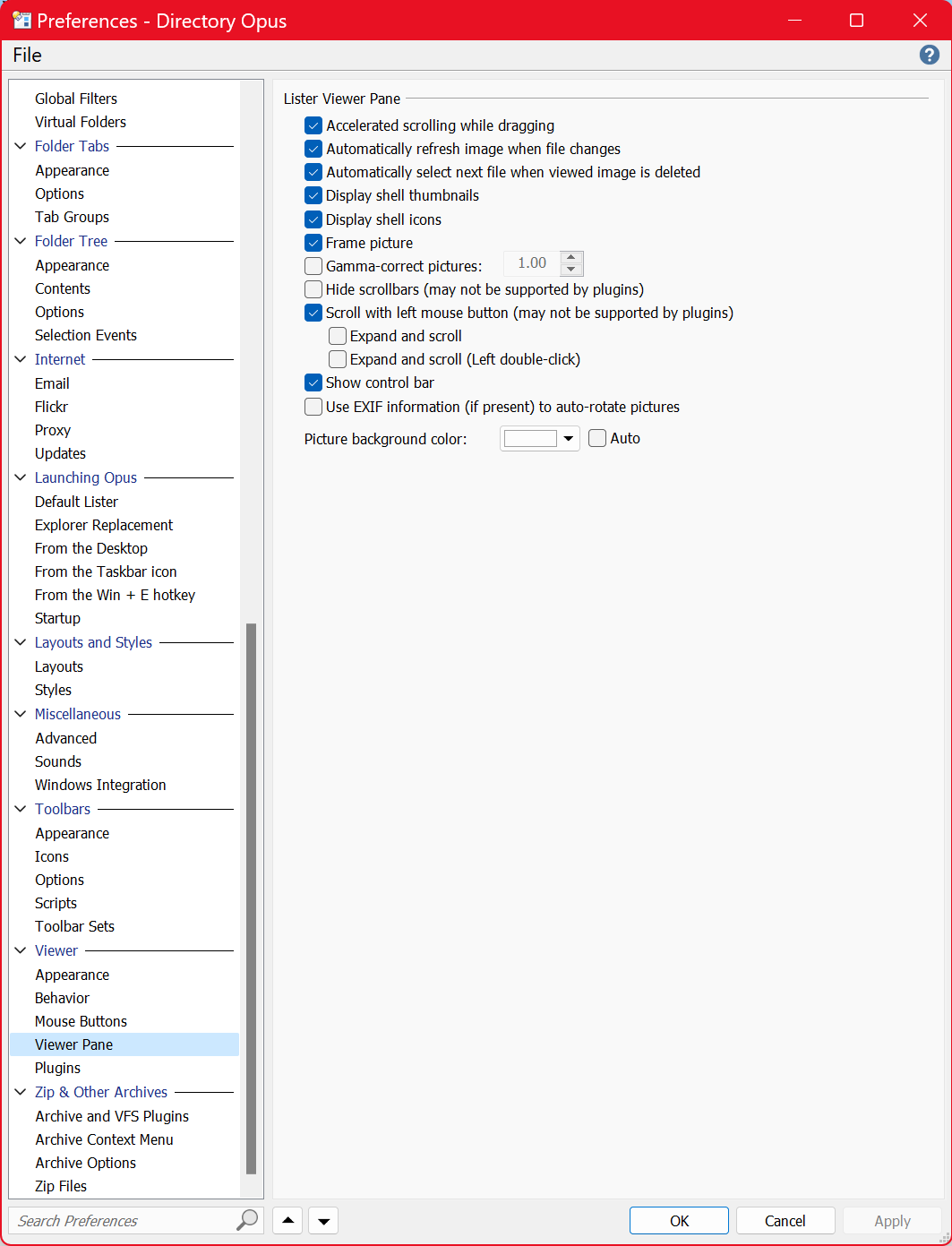Decrease gamma value with spinner down arrow
Viewport: 952px width, 1246px height.
pos(571,270)
